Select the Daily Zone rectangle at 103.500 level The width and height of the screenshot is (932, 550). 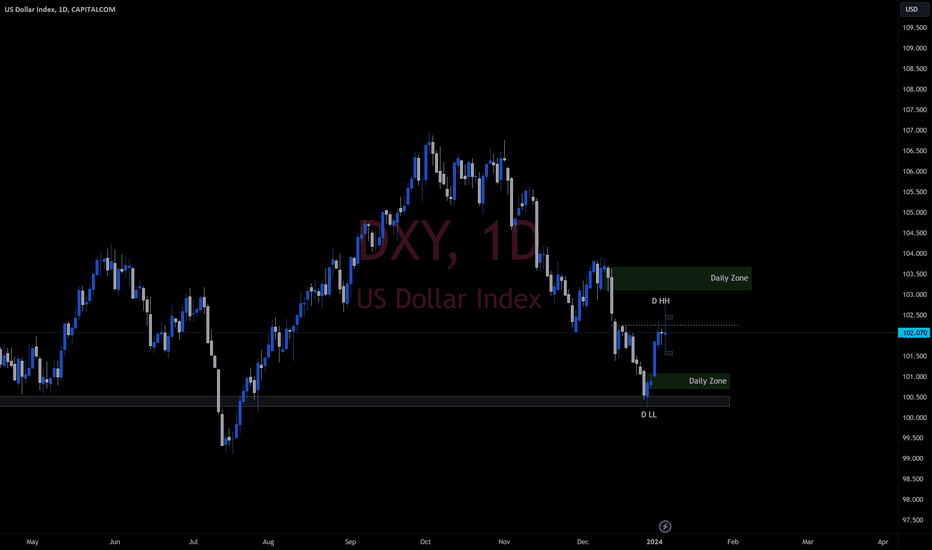pos(681,278)
